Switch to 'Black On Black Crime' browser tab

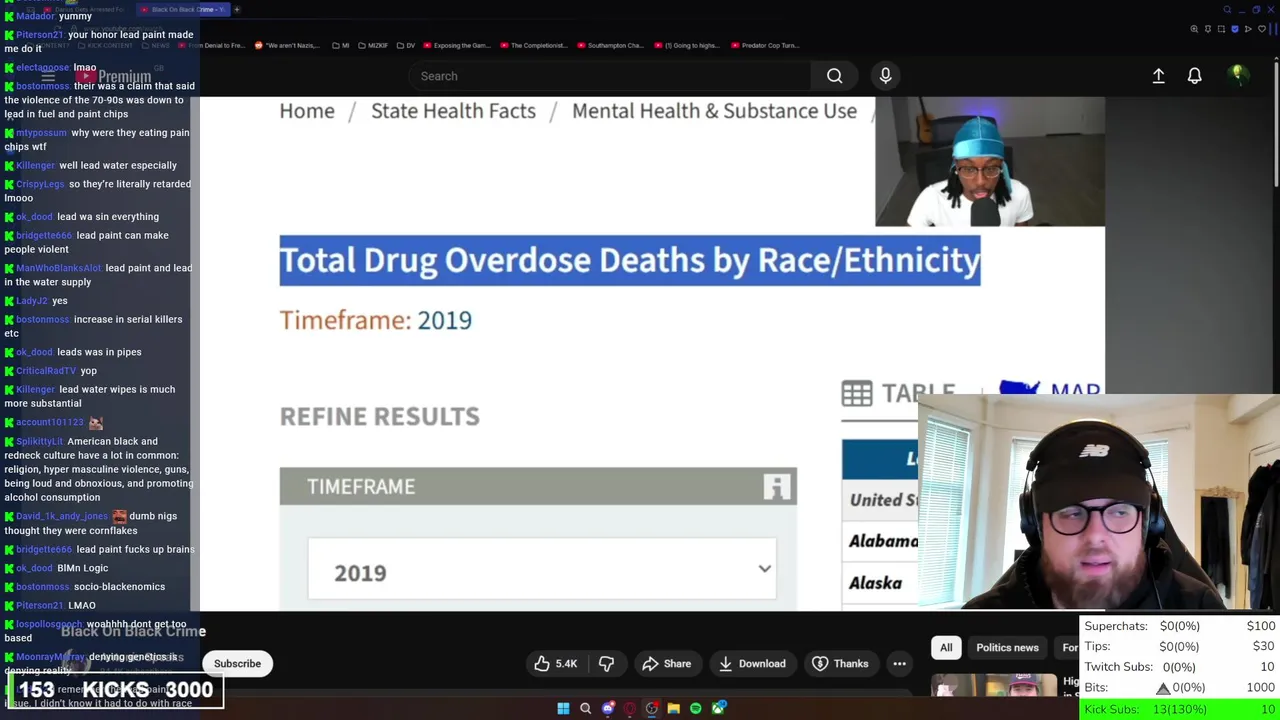pyautogui.click(x=185, y=9)
